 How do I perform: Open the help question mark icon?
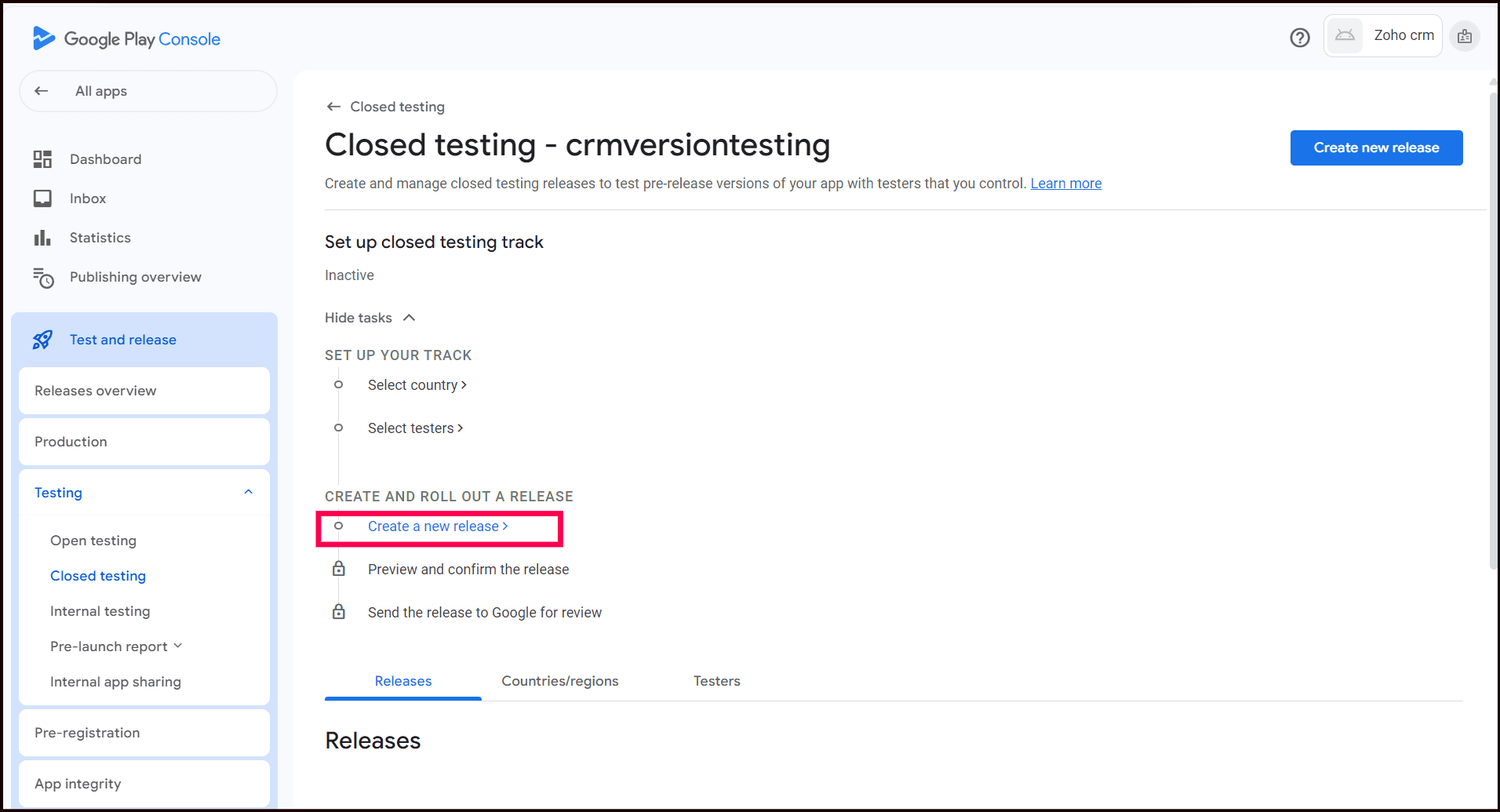pos(1299,38)
